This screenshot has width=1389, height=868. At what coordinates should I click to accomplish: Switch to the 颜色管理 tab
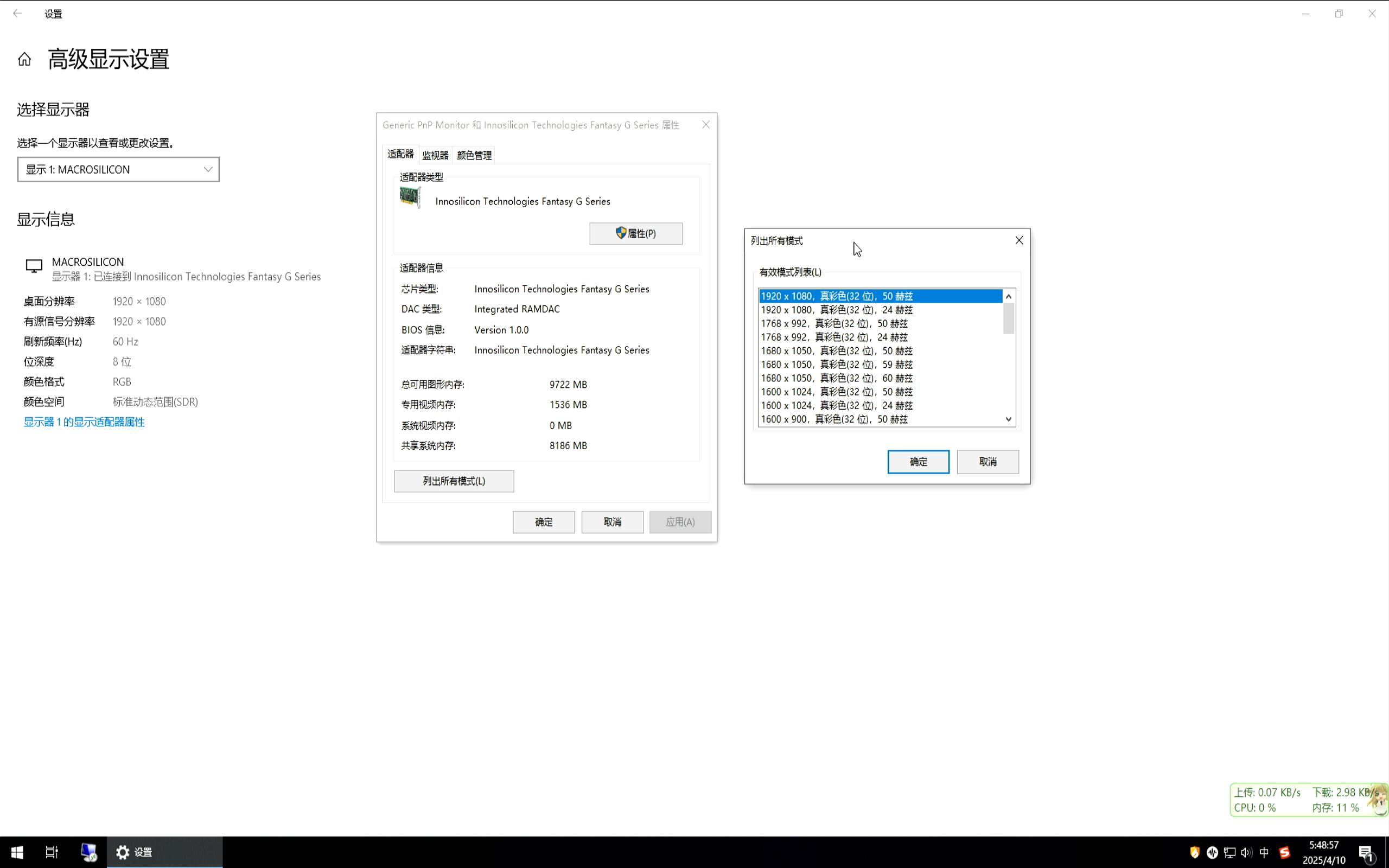click(474, 155)
